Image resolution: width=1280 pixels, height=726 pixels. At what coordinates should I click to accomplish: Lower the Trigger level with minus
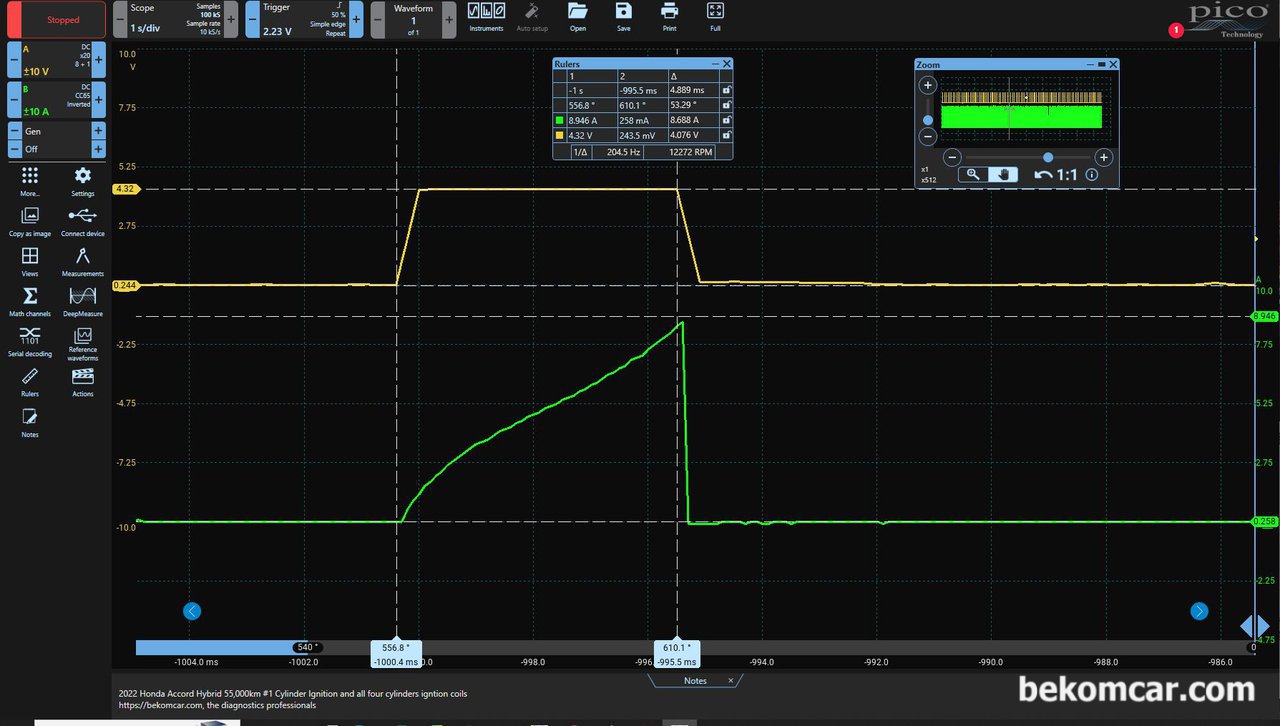(x=253, y=19)
